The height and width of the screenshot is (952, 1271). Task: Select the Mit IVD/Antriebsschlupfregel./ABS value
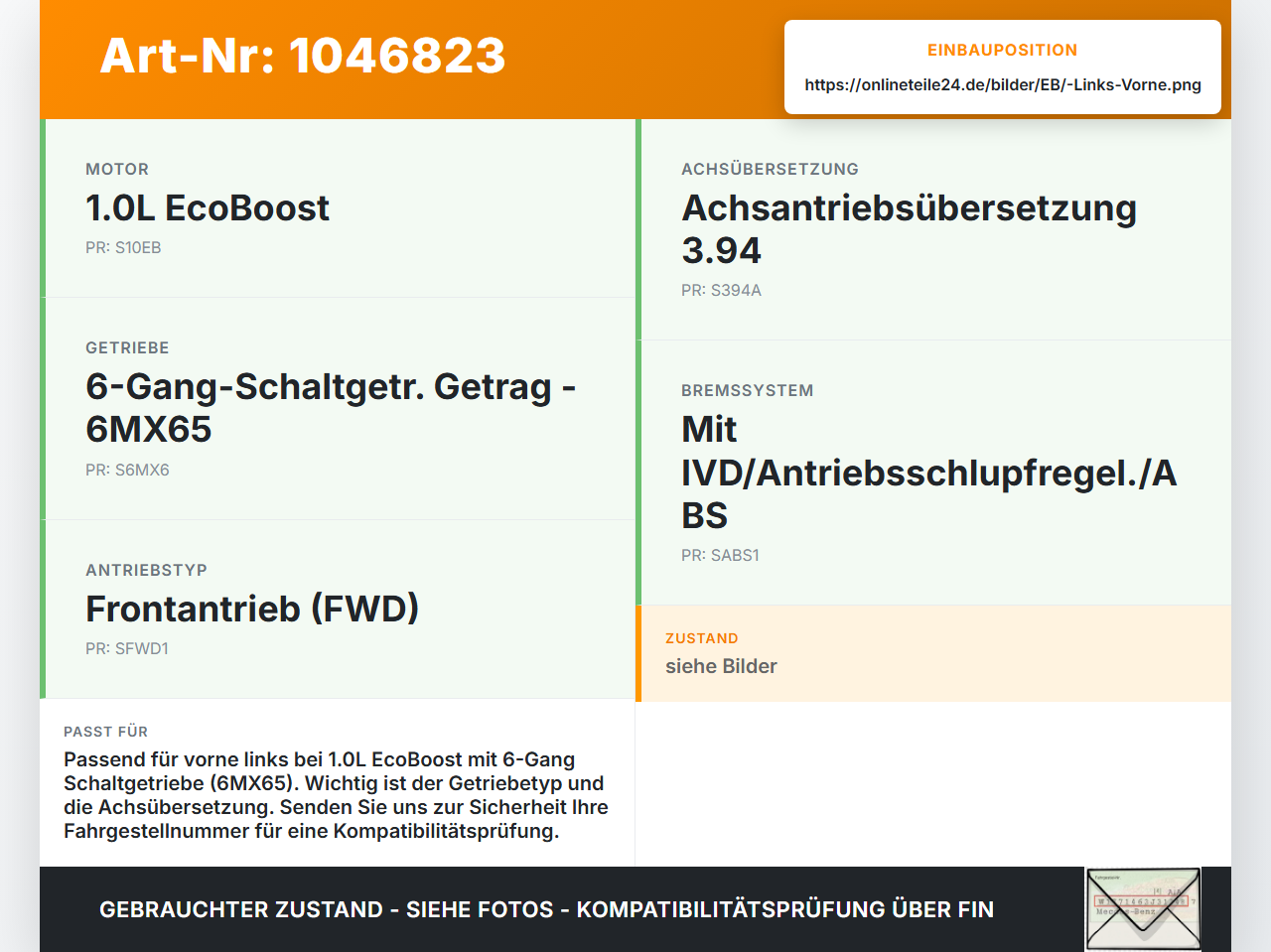click(x=928, y=472)
